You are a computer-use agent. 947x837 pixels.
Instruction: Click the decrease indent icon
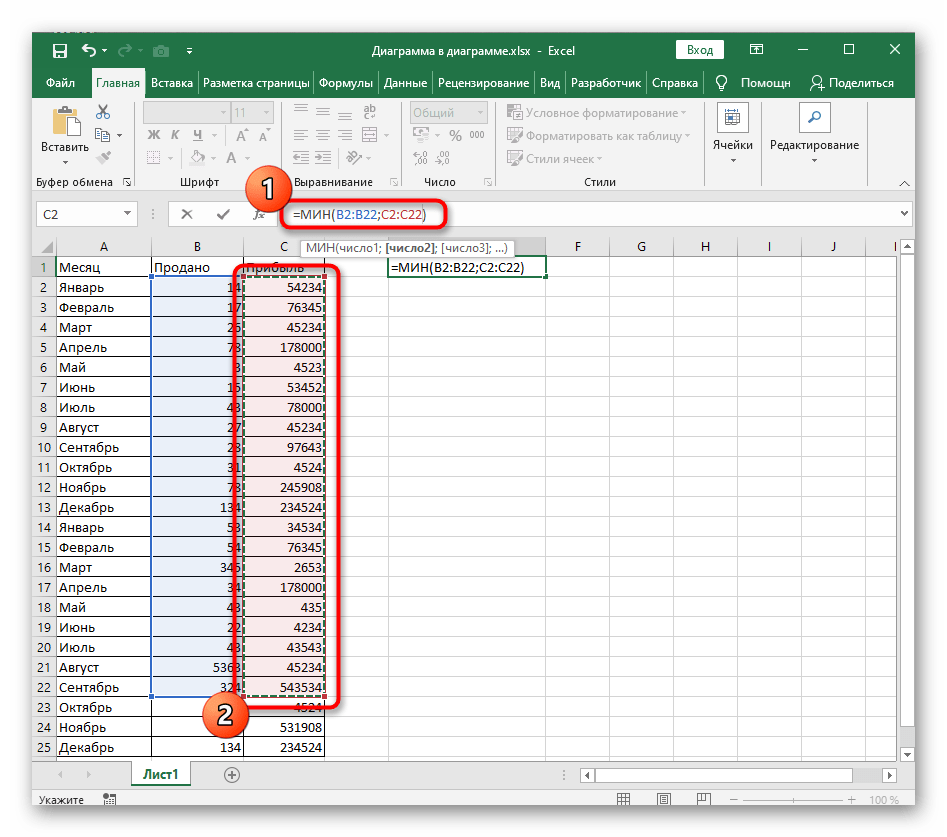pos(301,158)
